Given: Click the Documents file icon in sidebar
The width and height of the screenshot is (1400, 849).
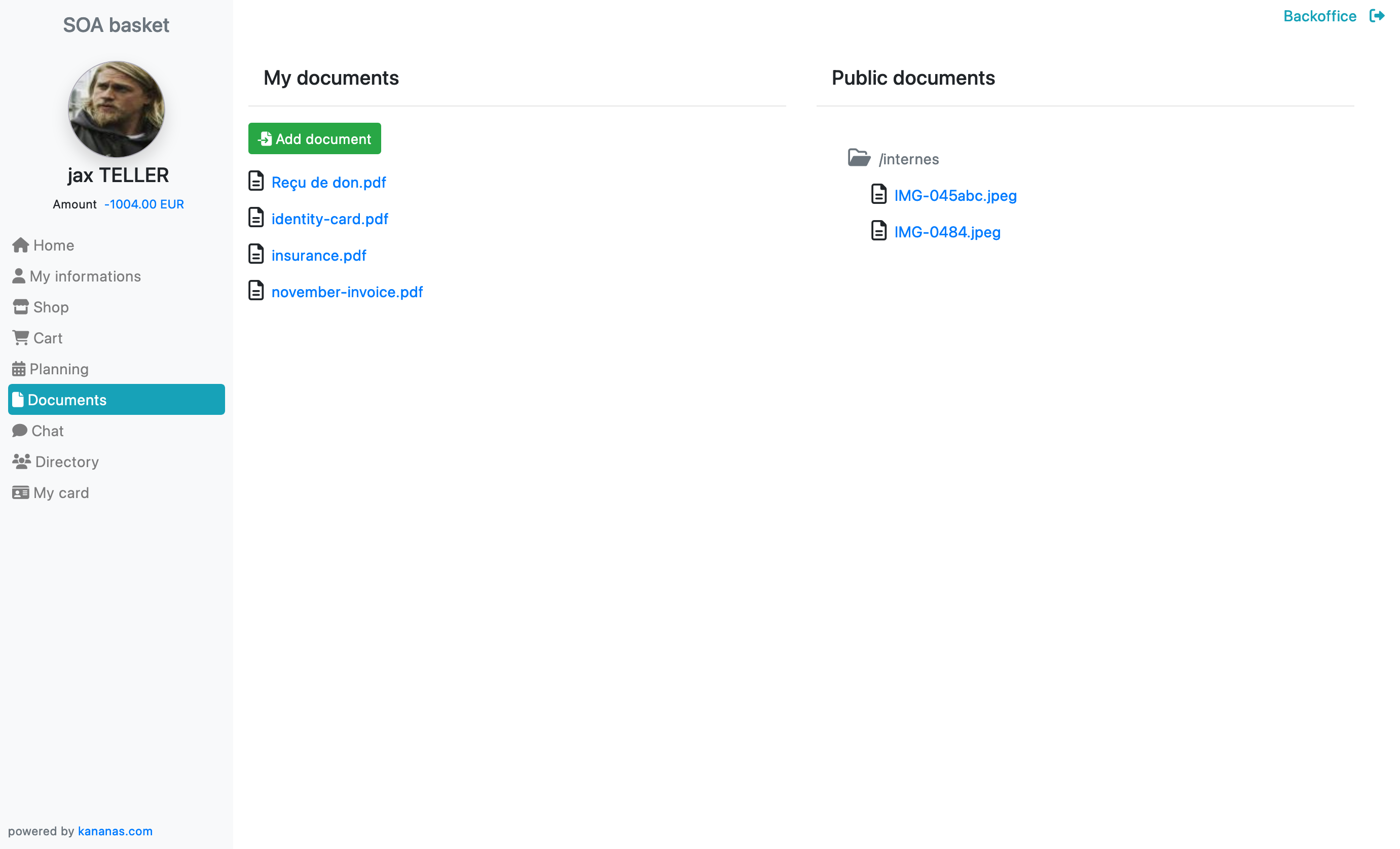Looking at the screenshot, I should [x=18, y=400].
